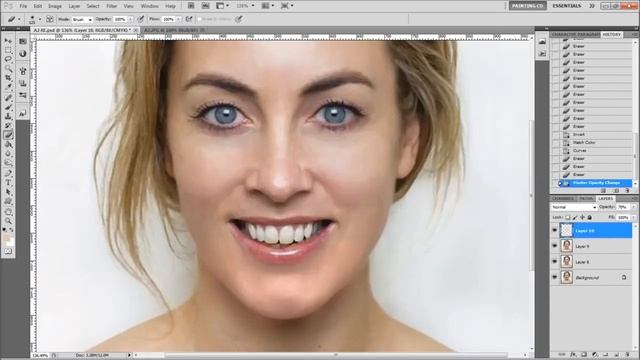Open Mini Bridge from application bar

click(x=205, y=6)
